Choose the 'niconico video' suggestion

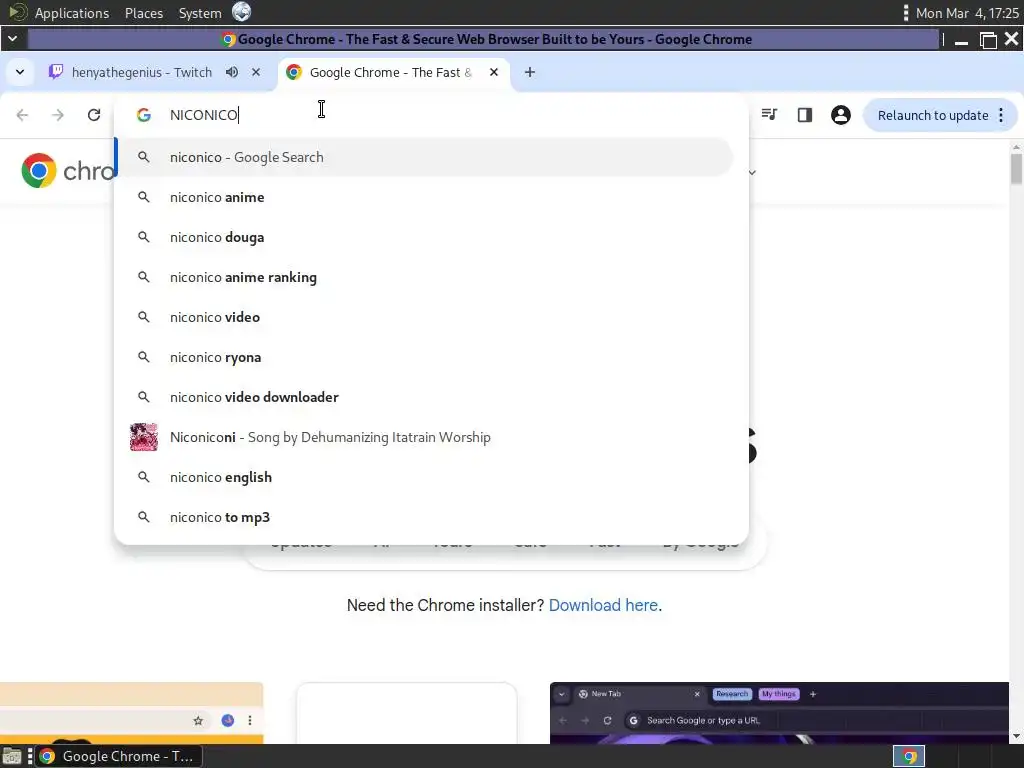(424, 317)
